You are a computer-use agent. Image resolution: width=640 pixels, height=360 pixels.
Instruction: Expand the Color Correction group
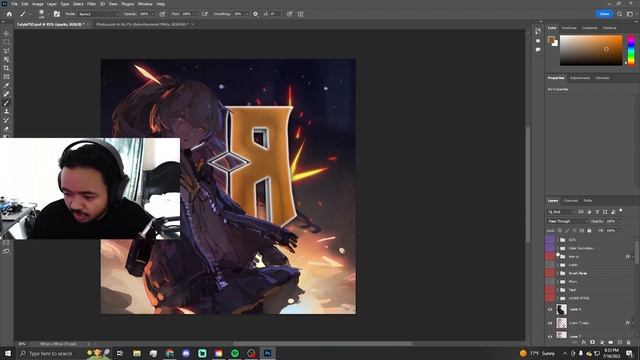click(x=558, y=248)
